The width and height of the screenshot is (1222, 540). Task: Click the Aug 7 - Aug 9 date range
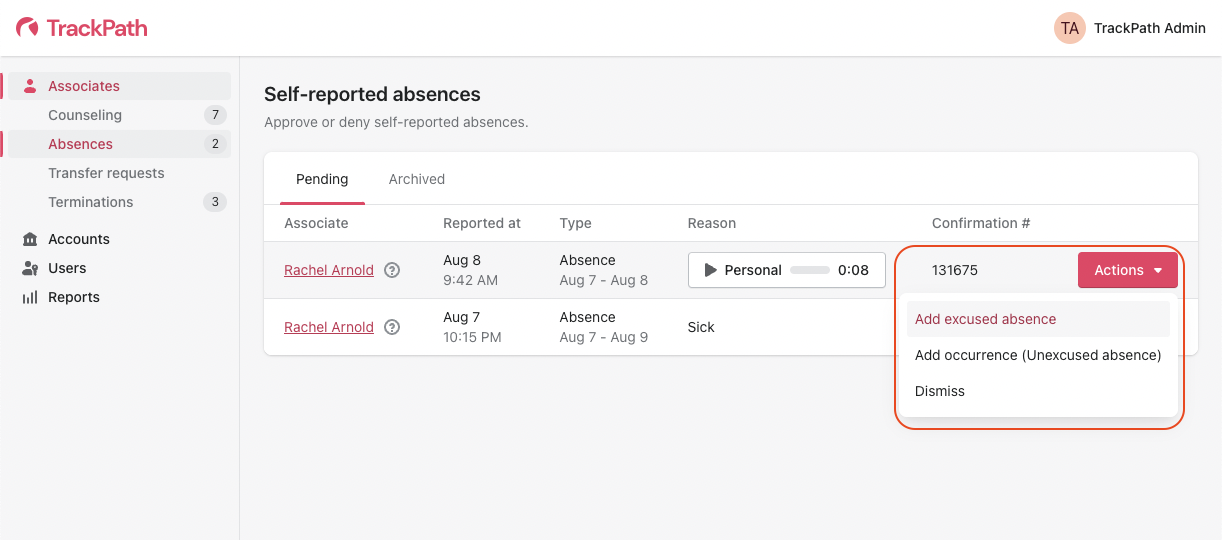pyautogui.click(x=604, y=337)
